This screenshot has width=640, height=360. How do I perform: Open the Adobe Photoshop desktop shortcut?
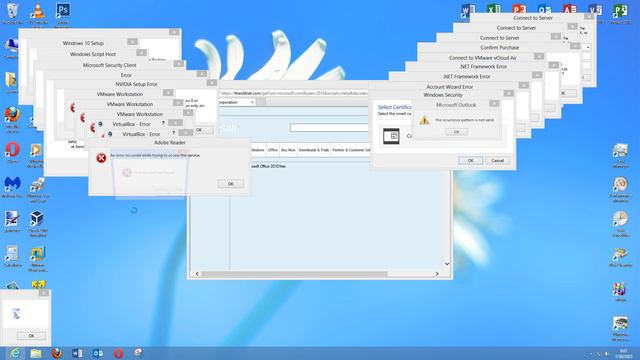62,11
